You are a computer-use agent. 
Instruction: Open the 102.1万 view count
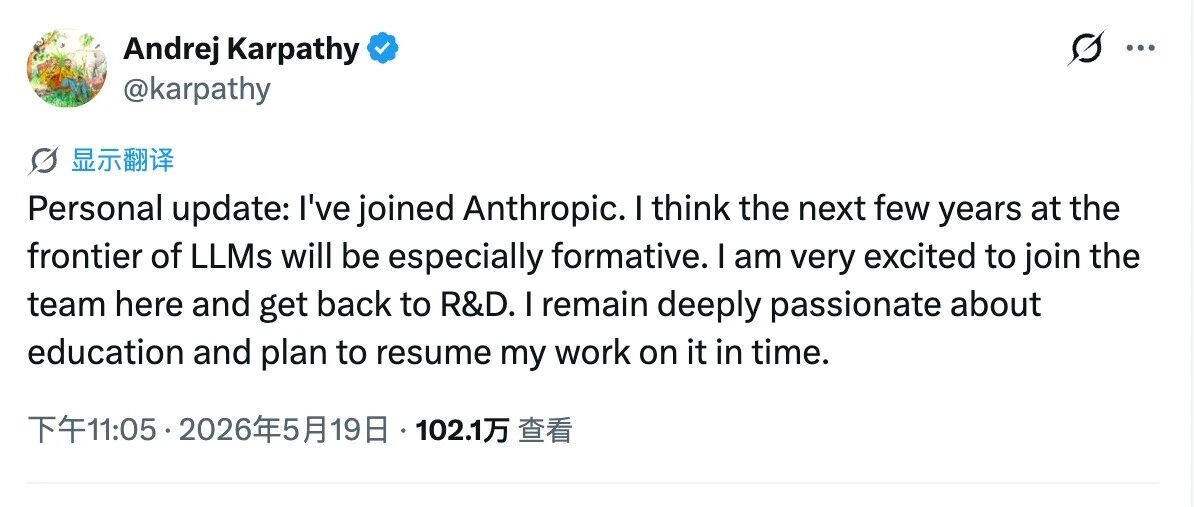click(x=463, y=431)
